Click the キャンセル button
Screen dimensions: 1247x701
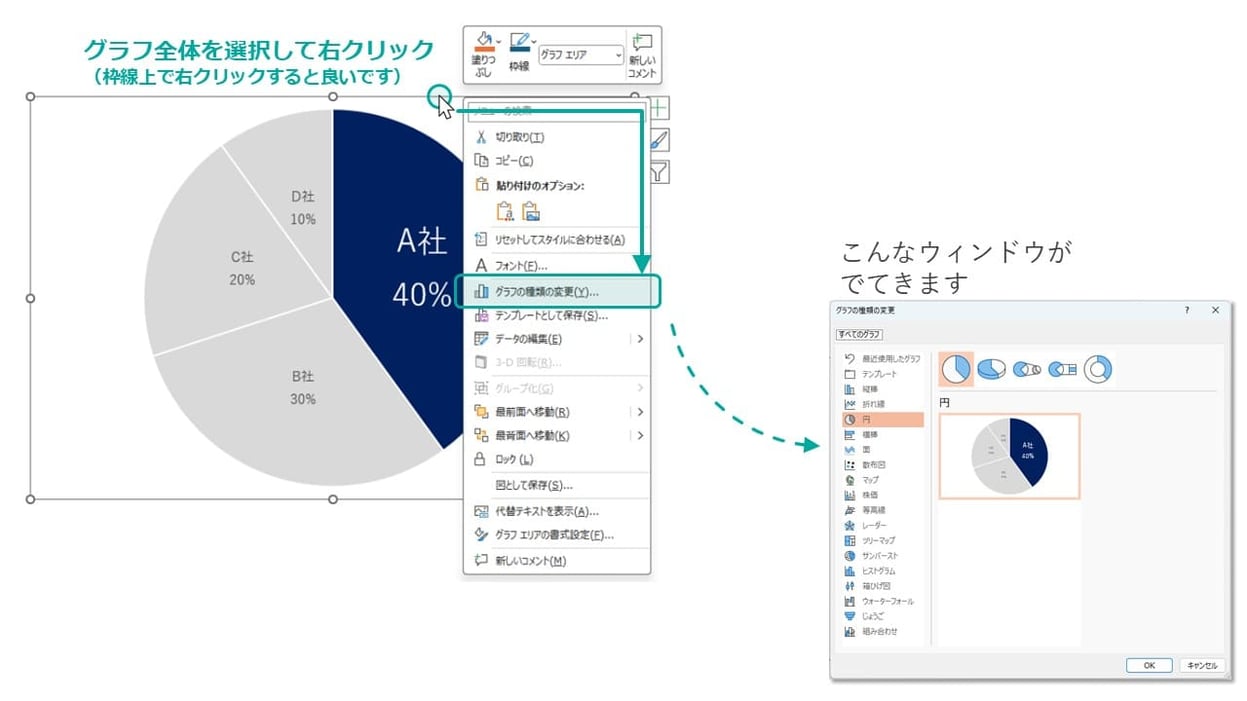tap(1201, 665)
